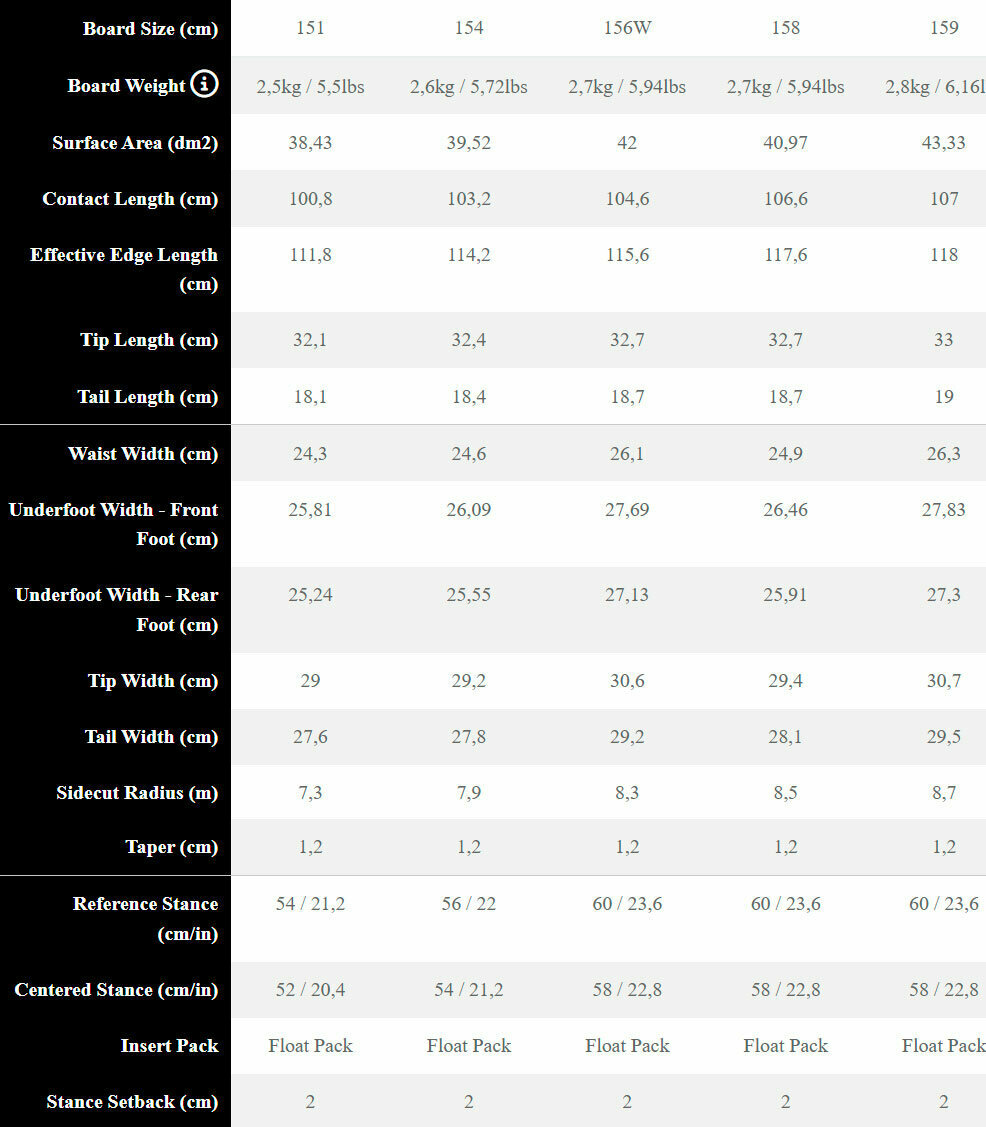Click the Reference Stance (cm/in) label
The image size is (986, 1127).
tap(145, 919)
